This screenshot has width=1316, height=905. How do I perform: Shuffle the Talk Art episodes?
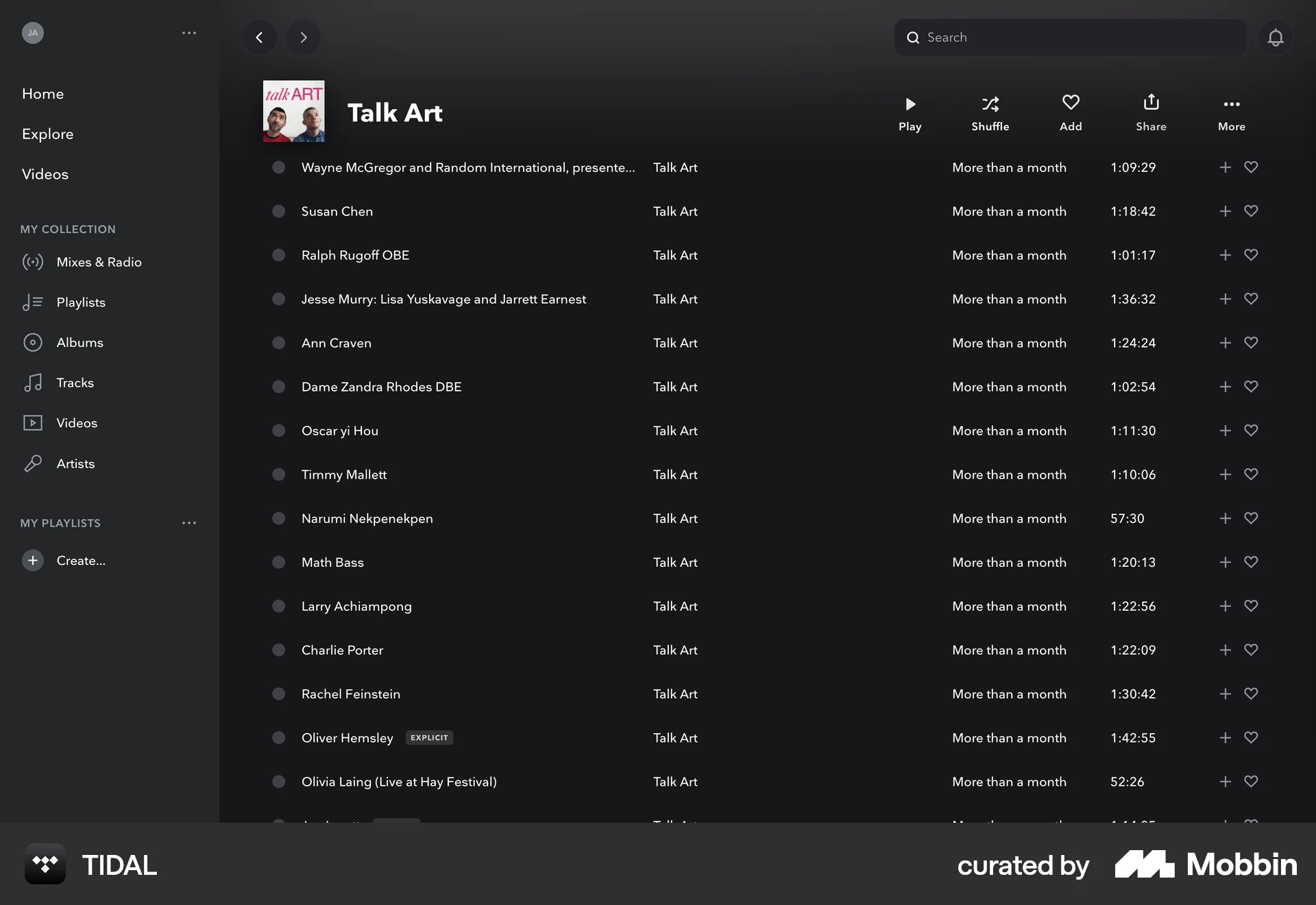tap(990, 111)
